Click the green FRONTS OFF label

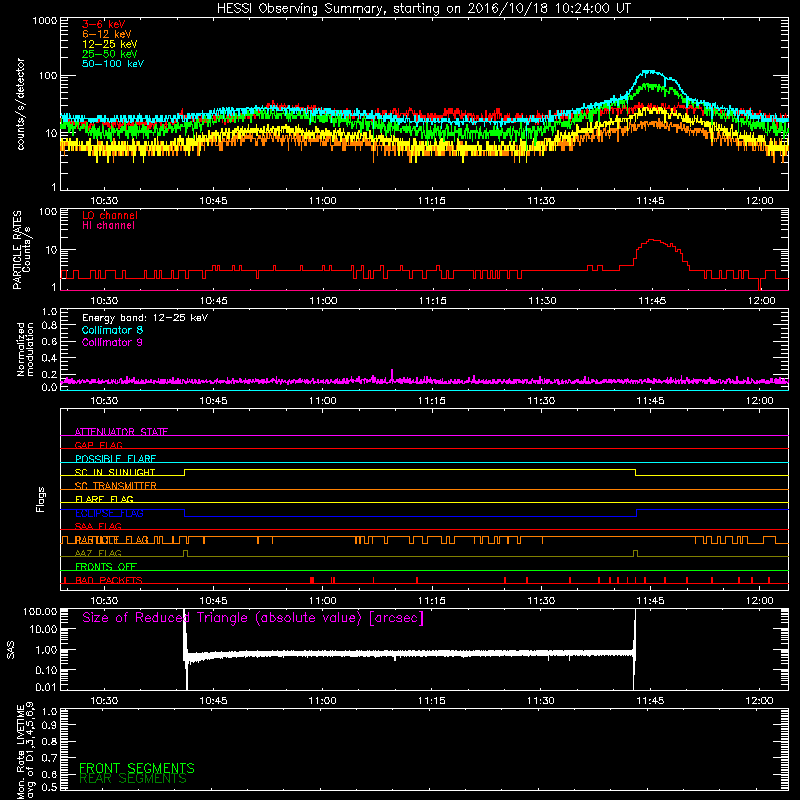106,567
